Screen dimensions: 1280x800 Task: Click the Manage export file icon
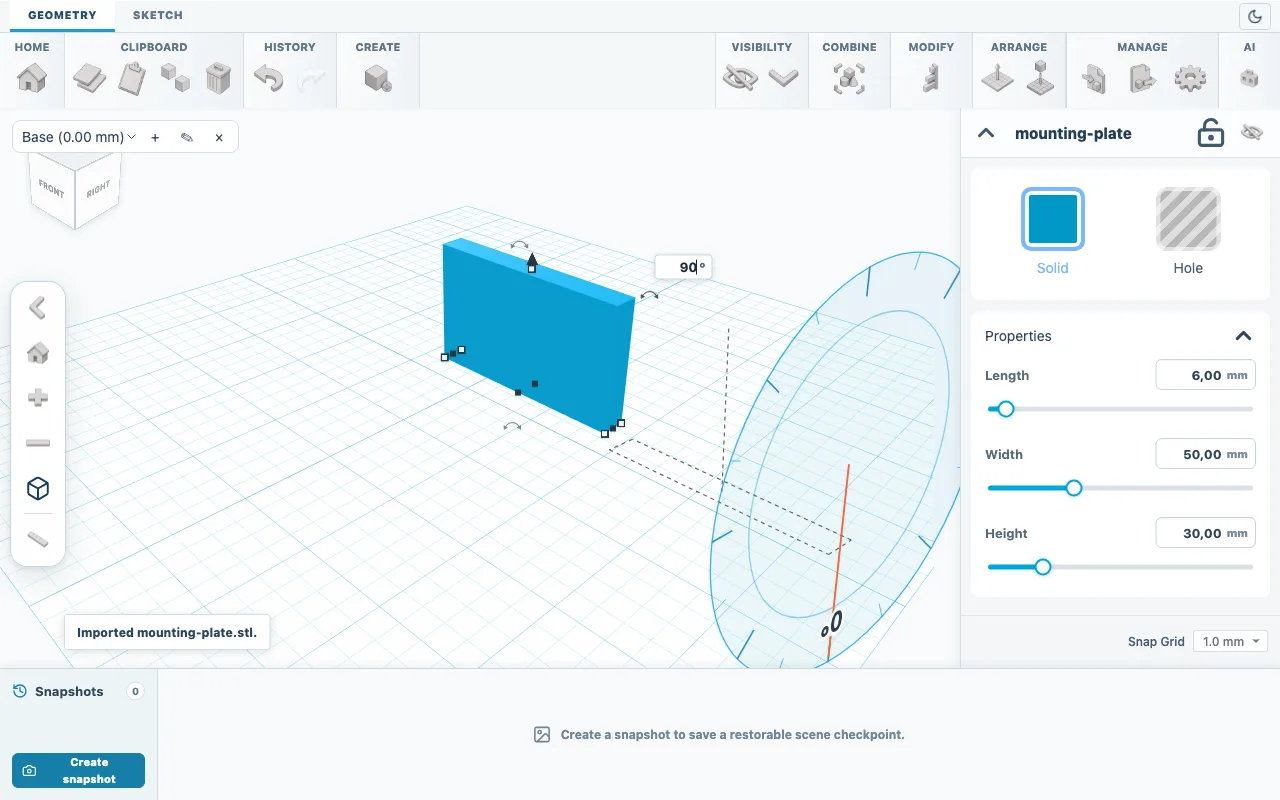(x=1142, y=78)
